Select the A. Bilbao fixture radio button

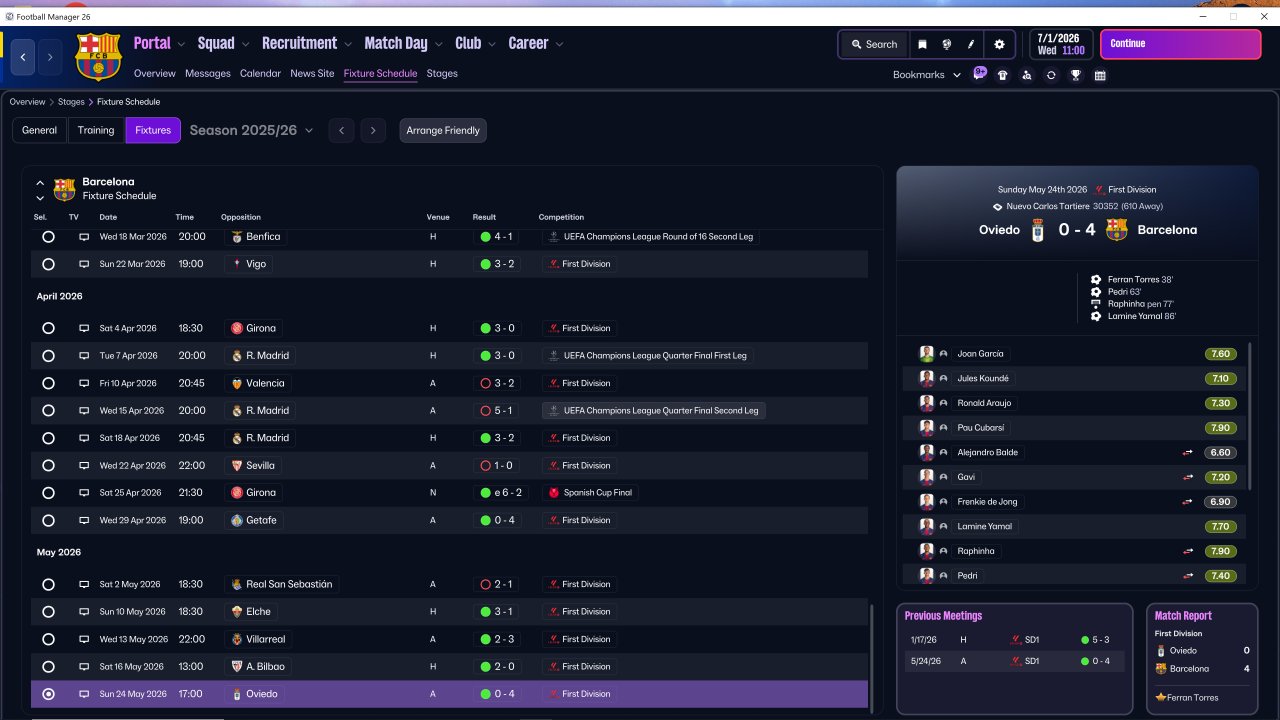point(48,667)
